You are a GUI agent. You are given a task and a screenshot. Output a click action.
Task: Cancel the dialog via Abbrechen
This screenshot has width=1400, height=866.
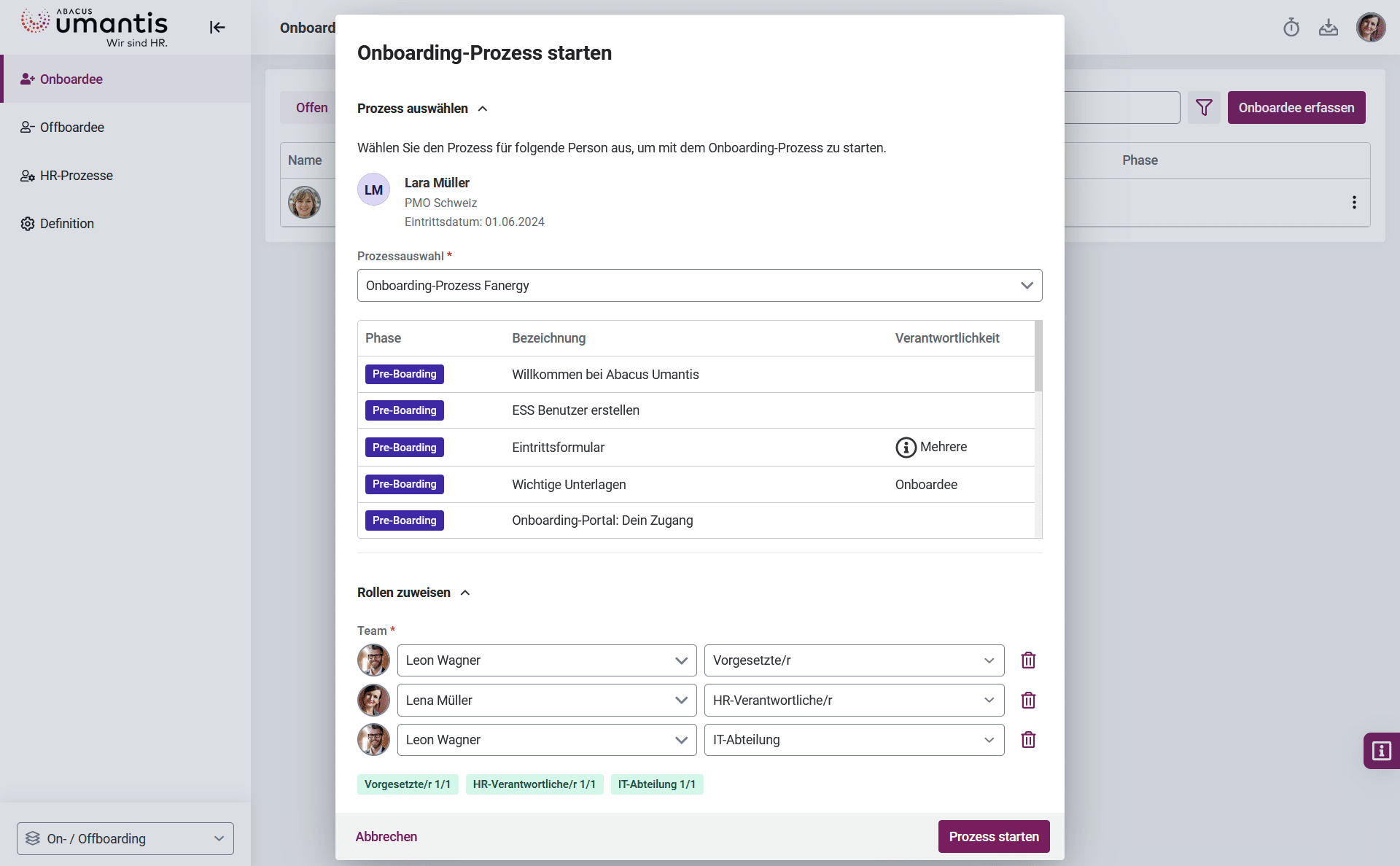point(386,836)
